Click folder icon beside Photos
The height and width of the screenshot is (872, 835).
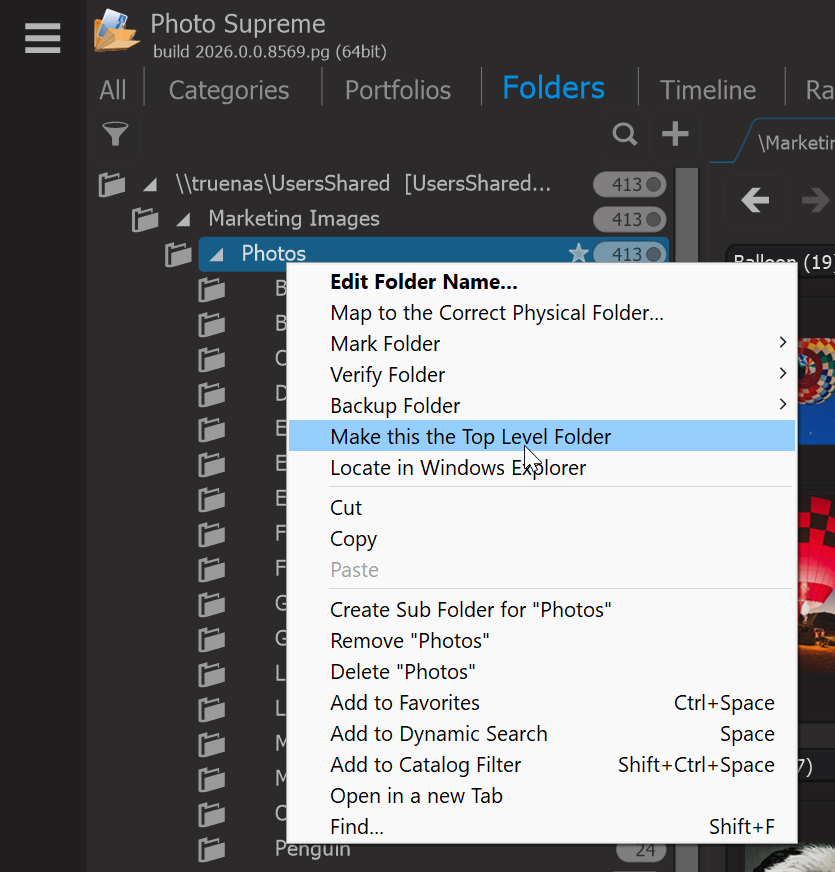(x=178, y=254)
